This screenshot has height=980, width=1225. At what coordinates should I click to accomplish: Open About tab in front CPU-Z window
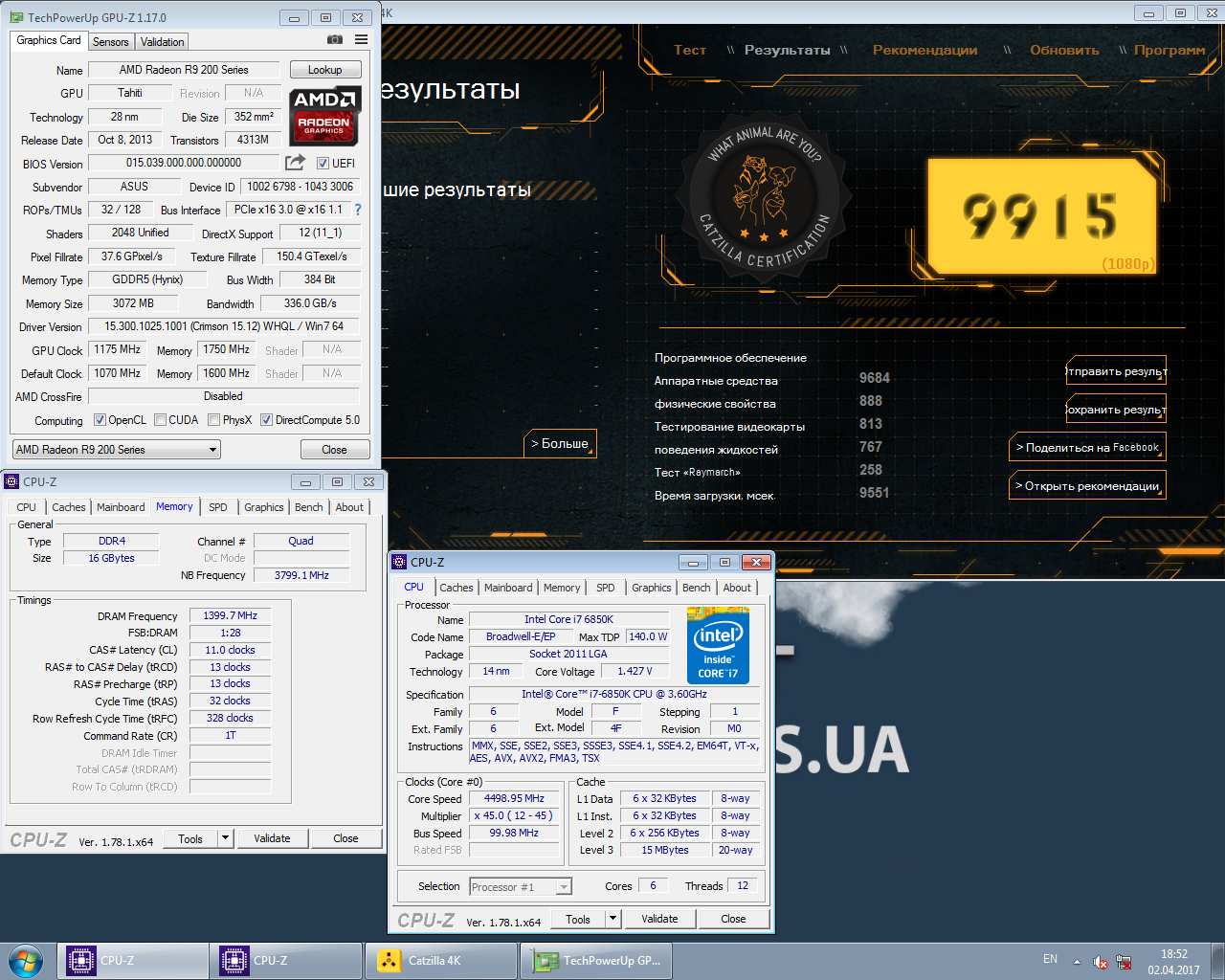coord(737,588)
